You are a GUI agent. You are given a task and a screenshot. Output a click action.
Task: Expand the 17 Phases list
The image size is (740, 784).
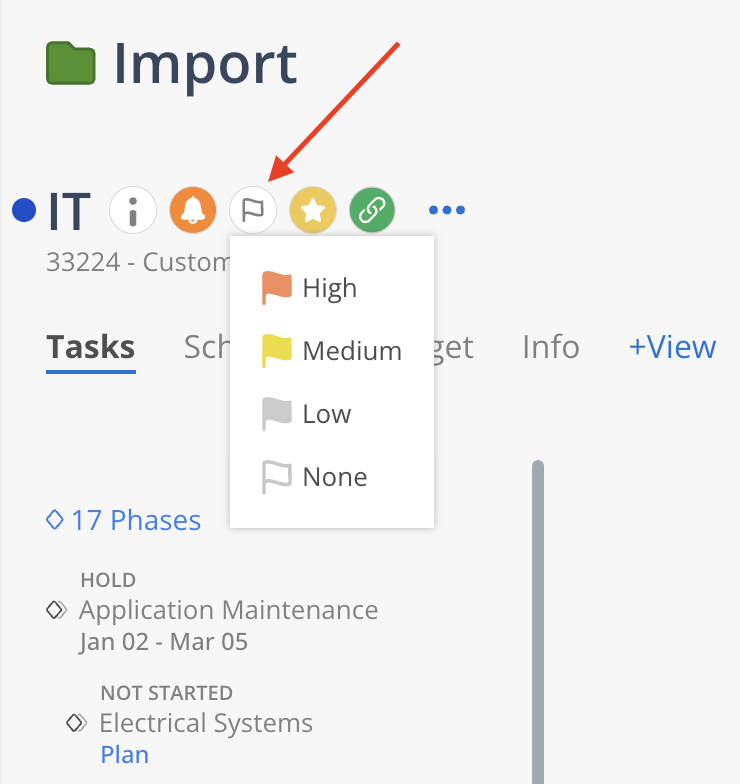pos(125,520)
